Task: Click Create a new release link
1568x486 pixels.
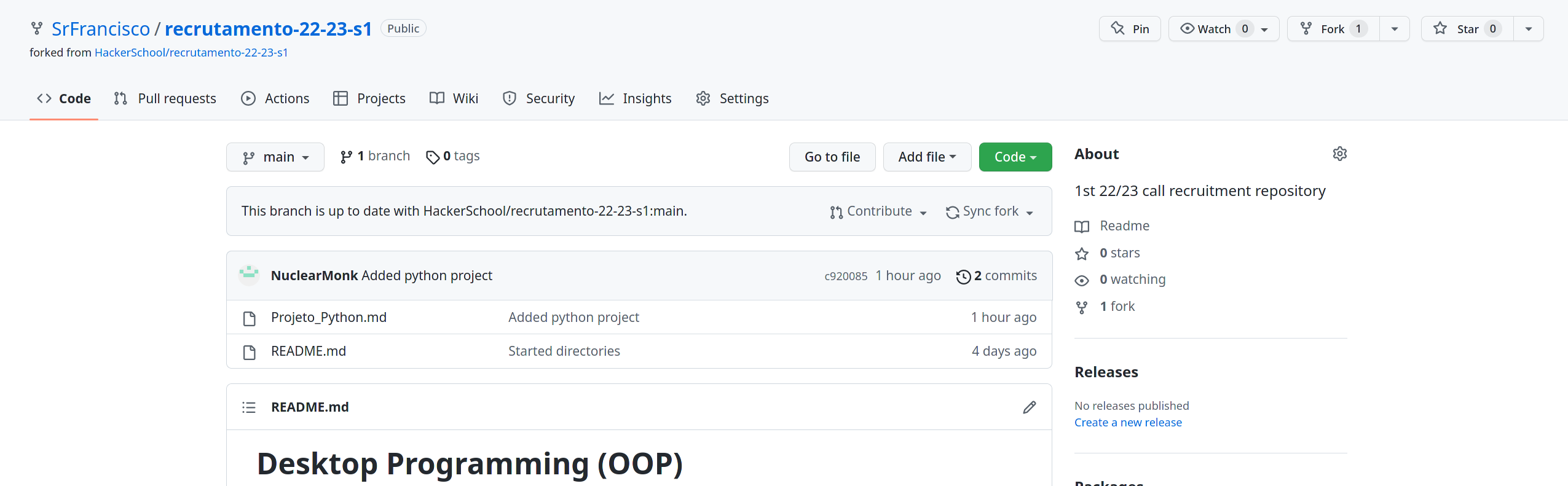Action: coord(1128,422)
